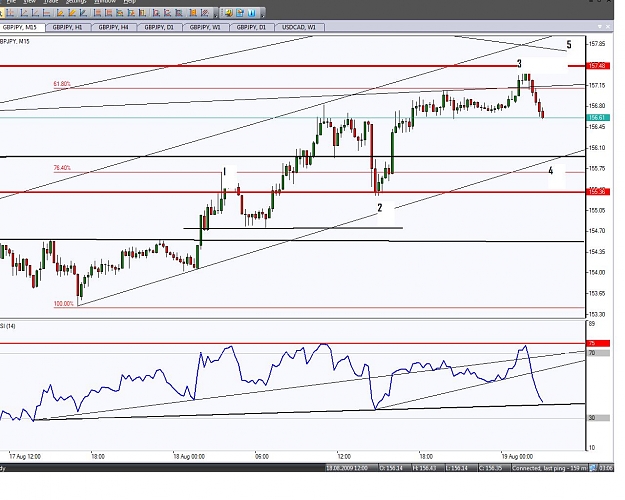Click the last icon before the first toolbar overflow arrow

(x=204, y=13)
